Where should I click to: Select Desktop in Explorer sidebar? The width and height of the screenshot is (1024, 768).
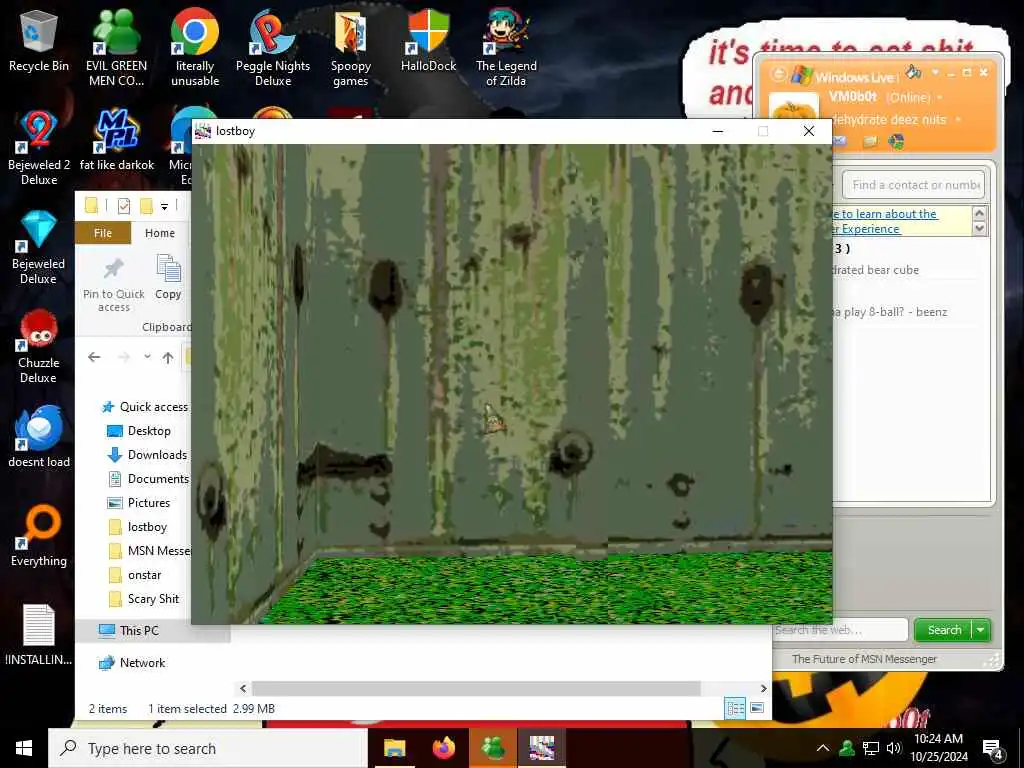tap(138, 431)
